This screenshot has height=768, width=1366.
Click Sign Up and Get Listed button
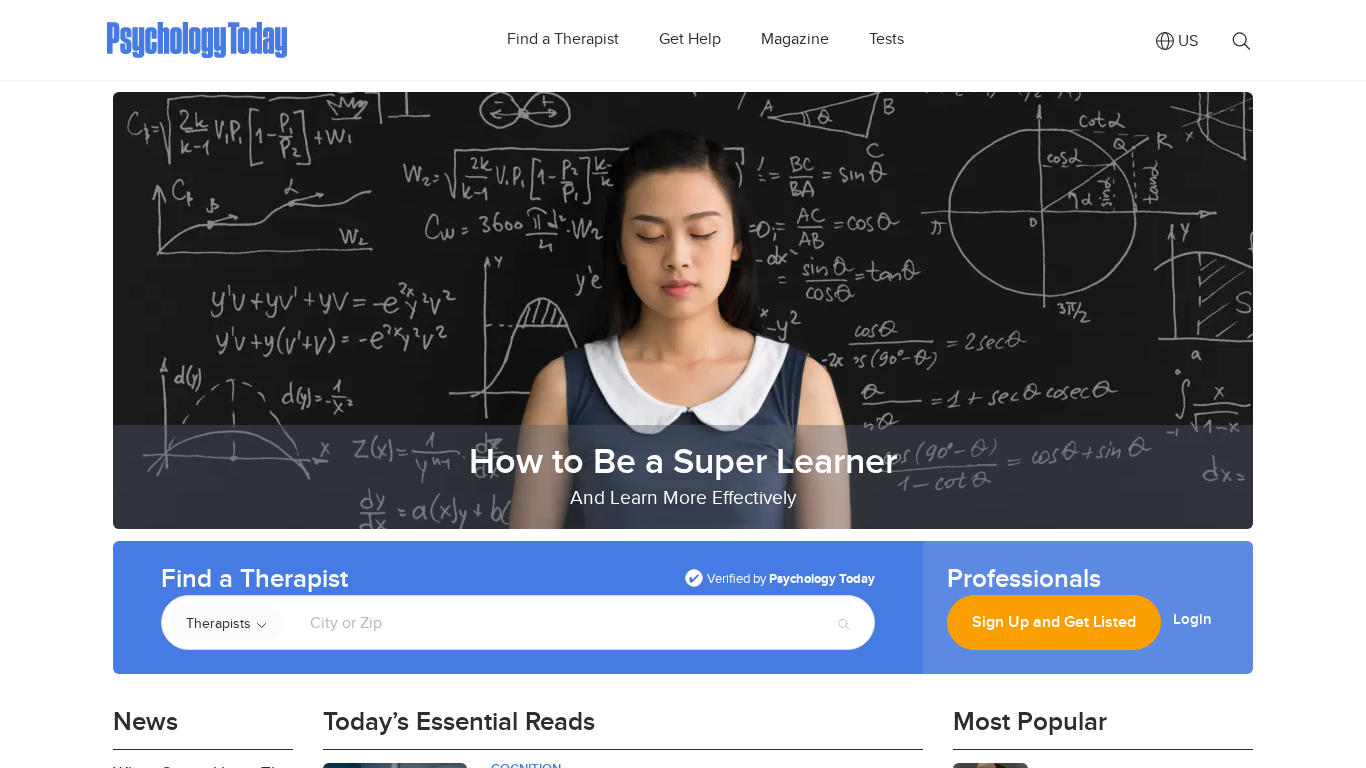click(1054, 622)
